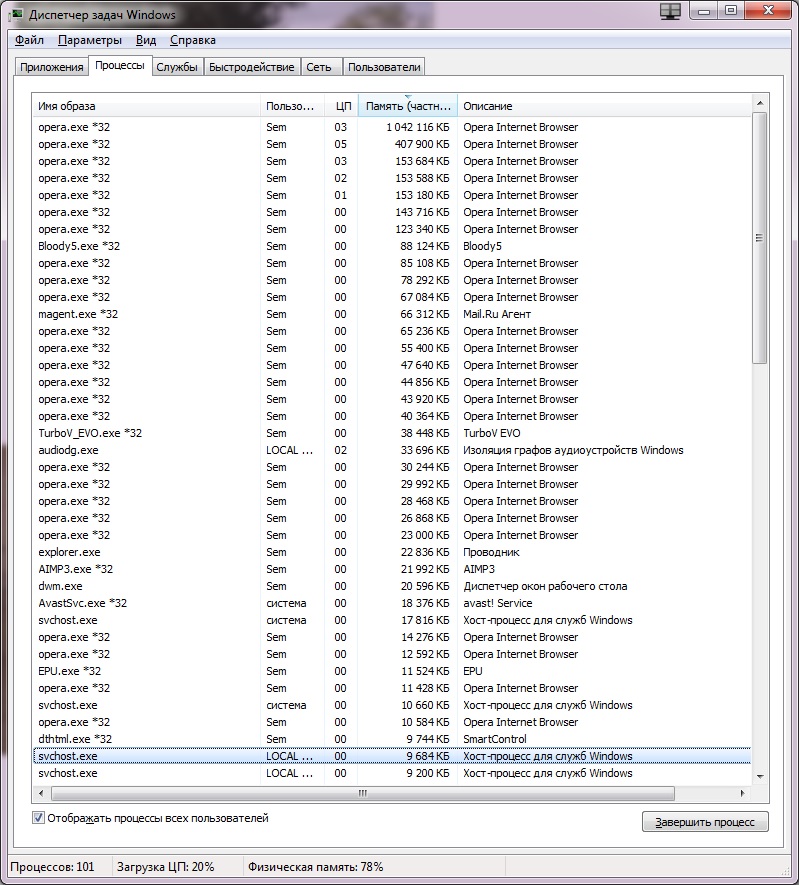The height and width of the screenshot is (885, 799).
Task: Click vertical scrollbar down arrow
Action: 760,777
